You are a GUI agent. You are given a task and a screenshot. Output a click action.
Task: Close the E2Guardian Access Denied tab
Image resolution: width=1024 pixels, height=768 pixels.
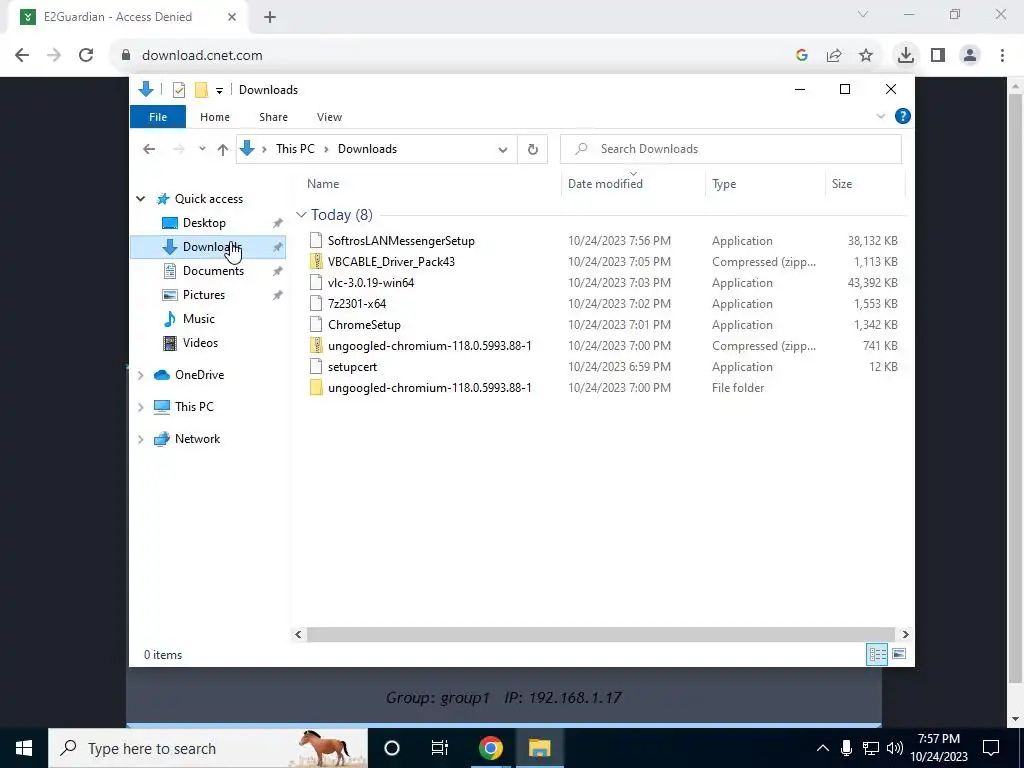pos(232,17)
